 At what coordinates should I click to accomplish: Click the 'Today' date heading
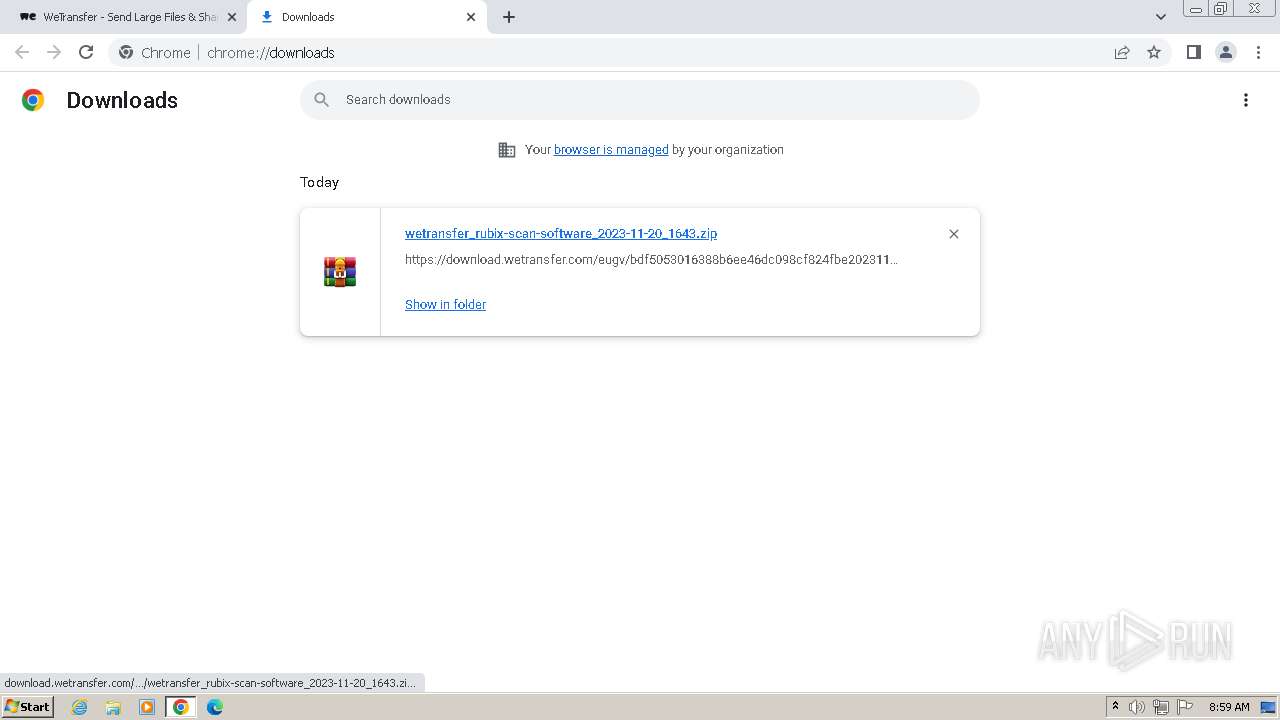click(x=319, y=182)
